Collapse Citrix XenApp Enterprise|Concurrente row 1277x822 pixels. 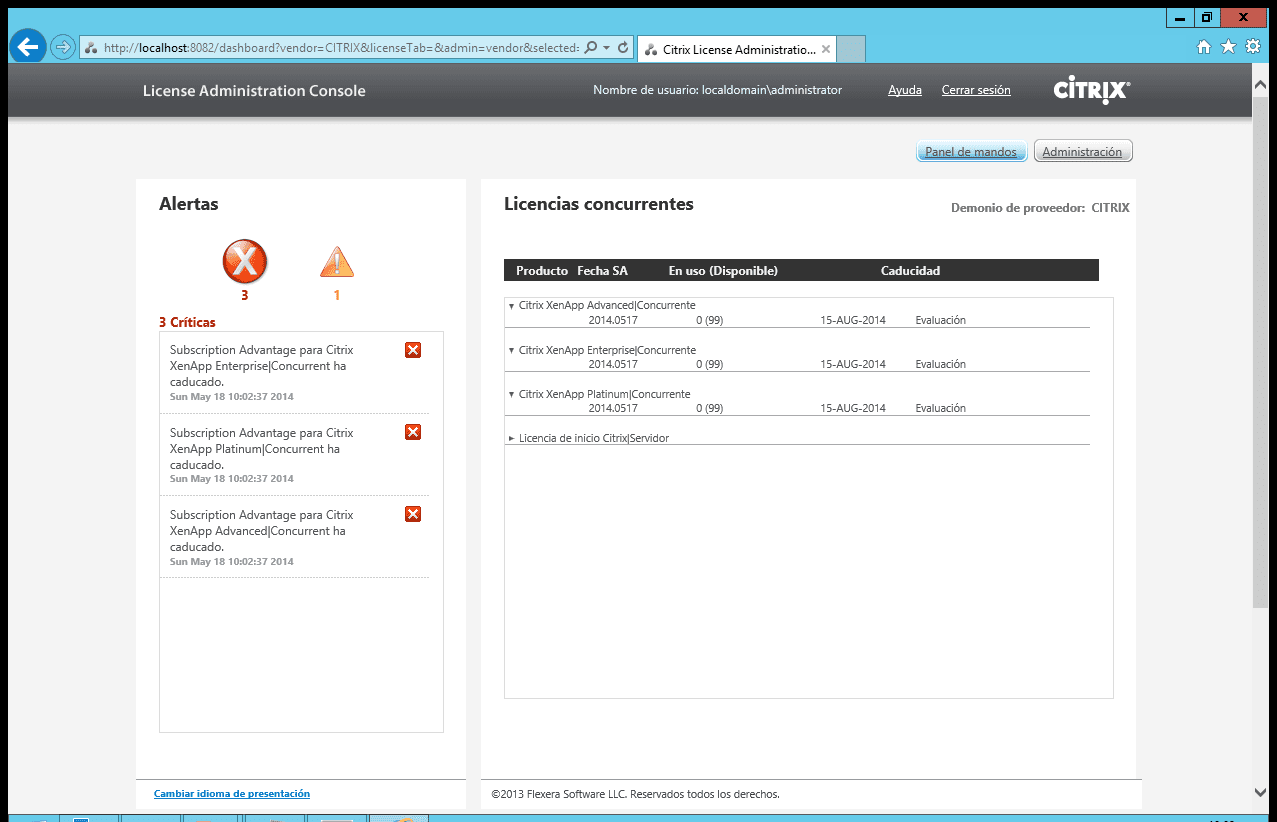pyautogui.click(x=512, y=350)
